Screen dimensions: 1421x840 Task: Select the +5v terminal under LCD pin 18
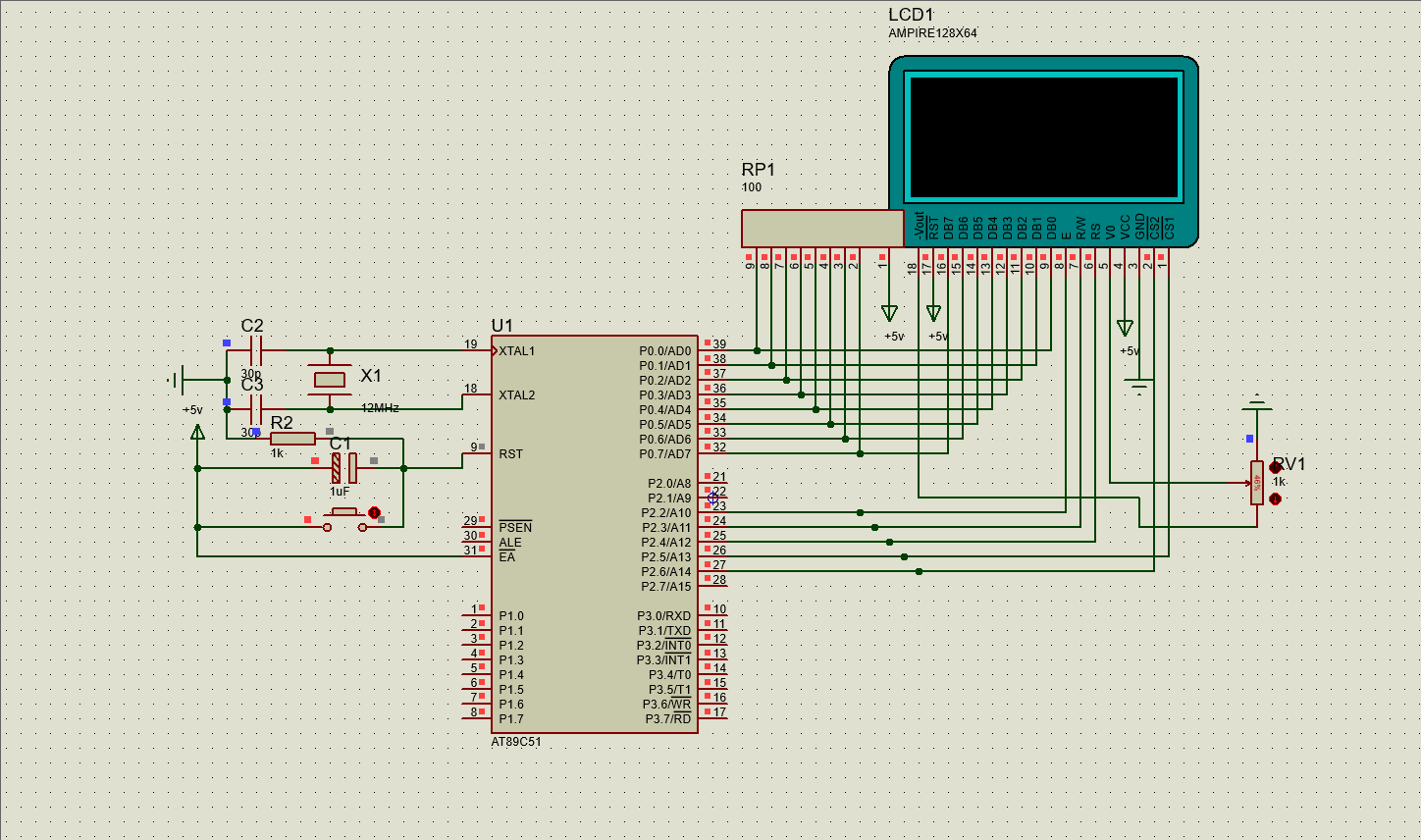pos(933,313)
